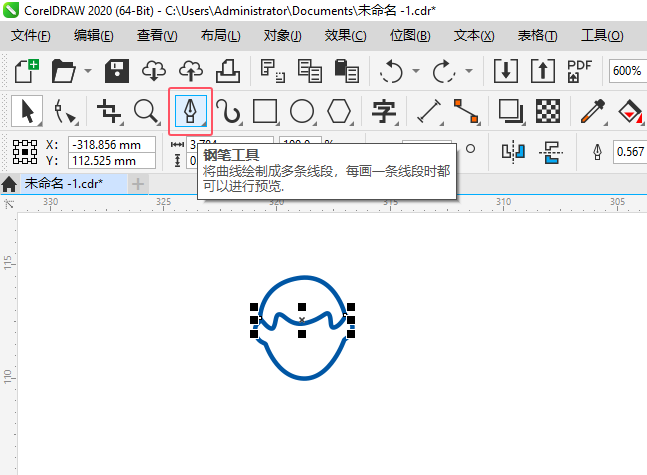Click the New Document icon
The image size is (647, 475).
coord(27,71)
